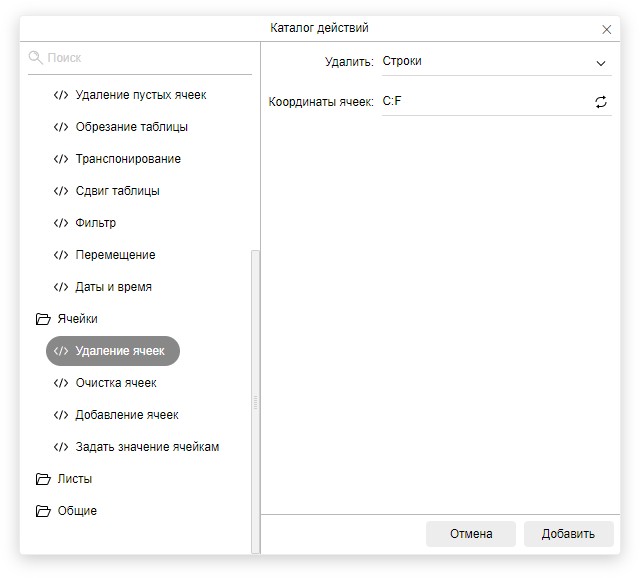640x578 pixels.
Task: Collapse the Ячейки folder group
Action: [x=77, y=319]
